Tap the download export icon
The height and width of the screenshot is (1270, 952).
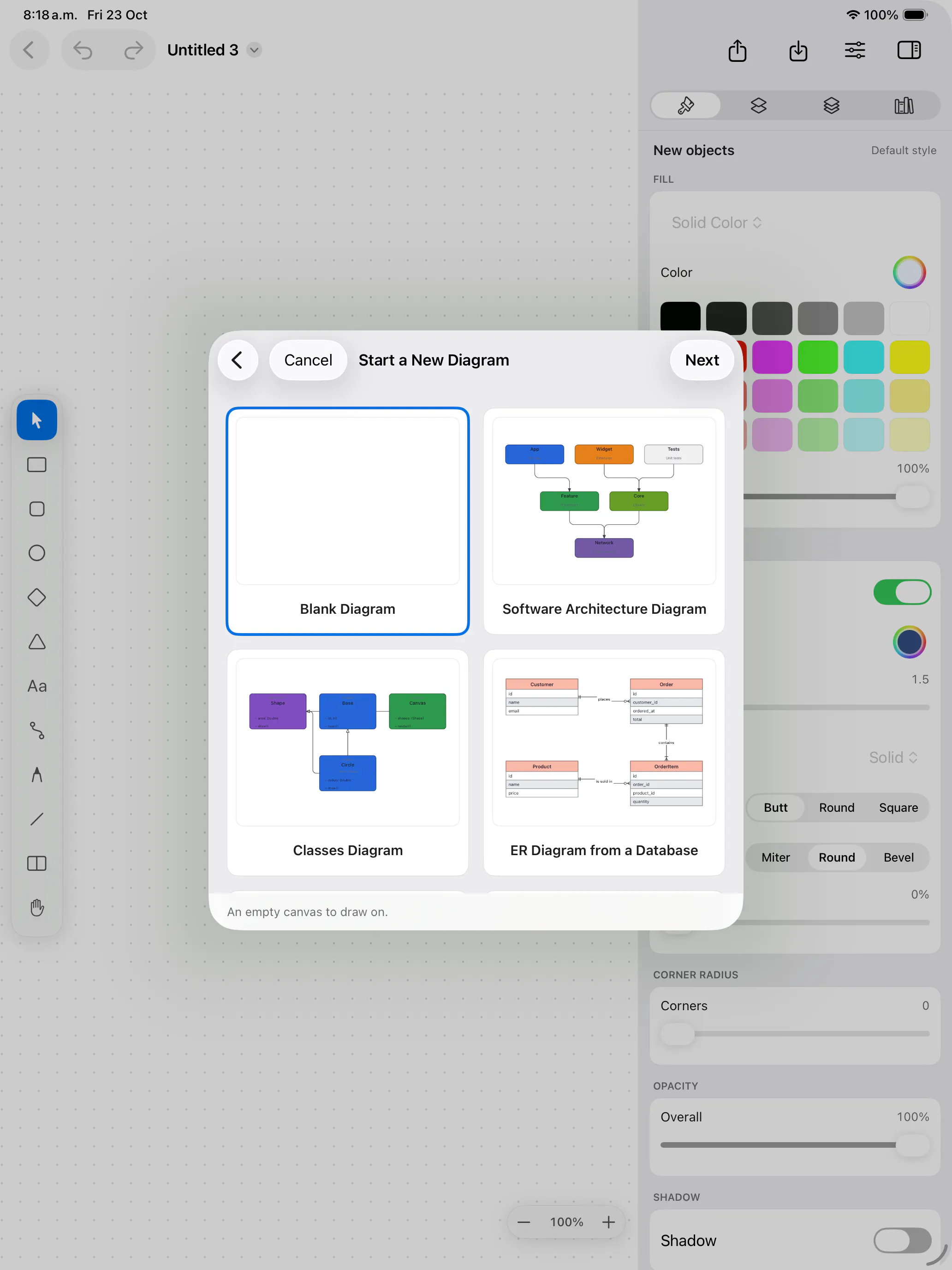797,50
